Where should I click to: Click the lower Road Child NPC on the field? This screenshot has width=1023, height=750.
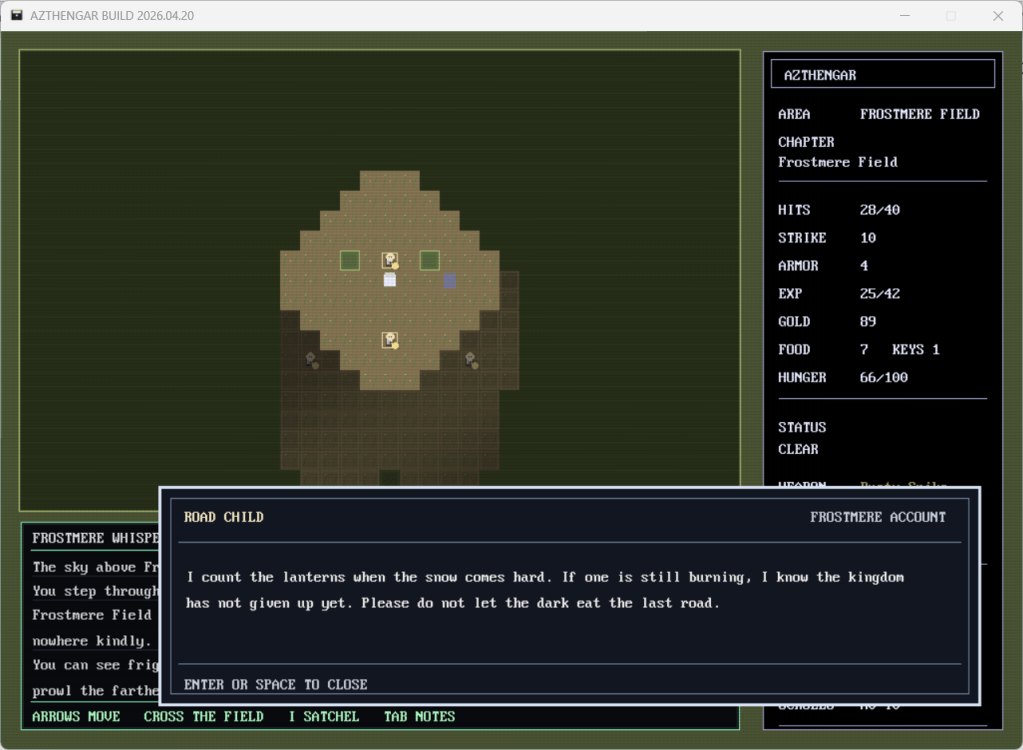[x=390, y=340]
